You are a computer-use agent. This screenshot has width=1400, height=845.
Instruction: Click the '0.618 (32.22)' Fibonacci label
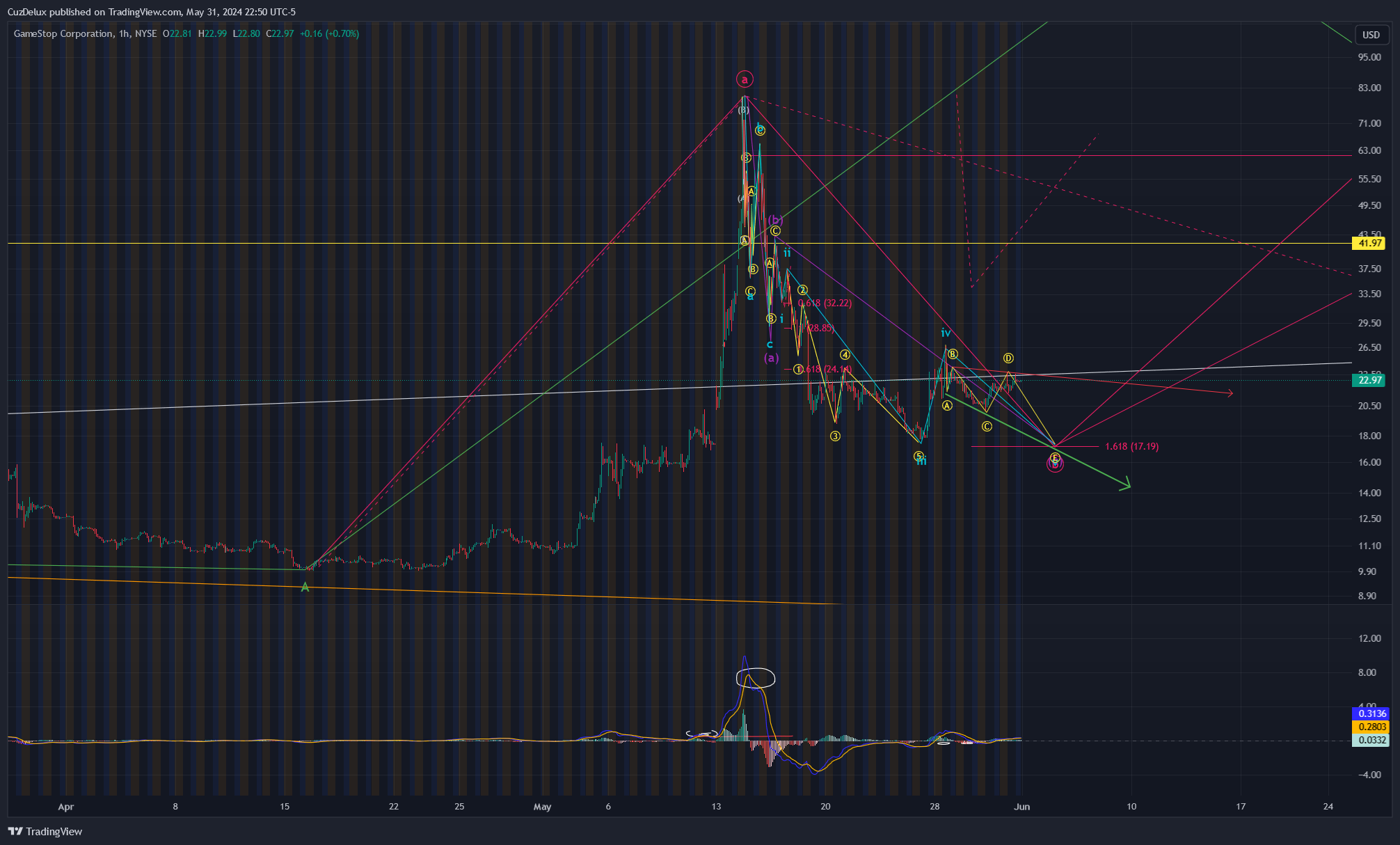825,303
